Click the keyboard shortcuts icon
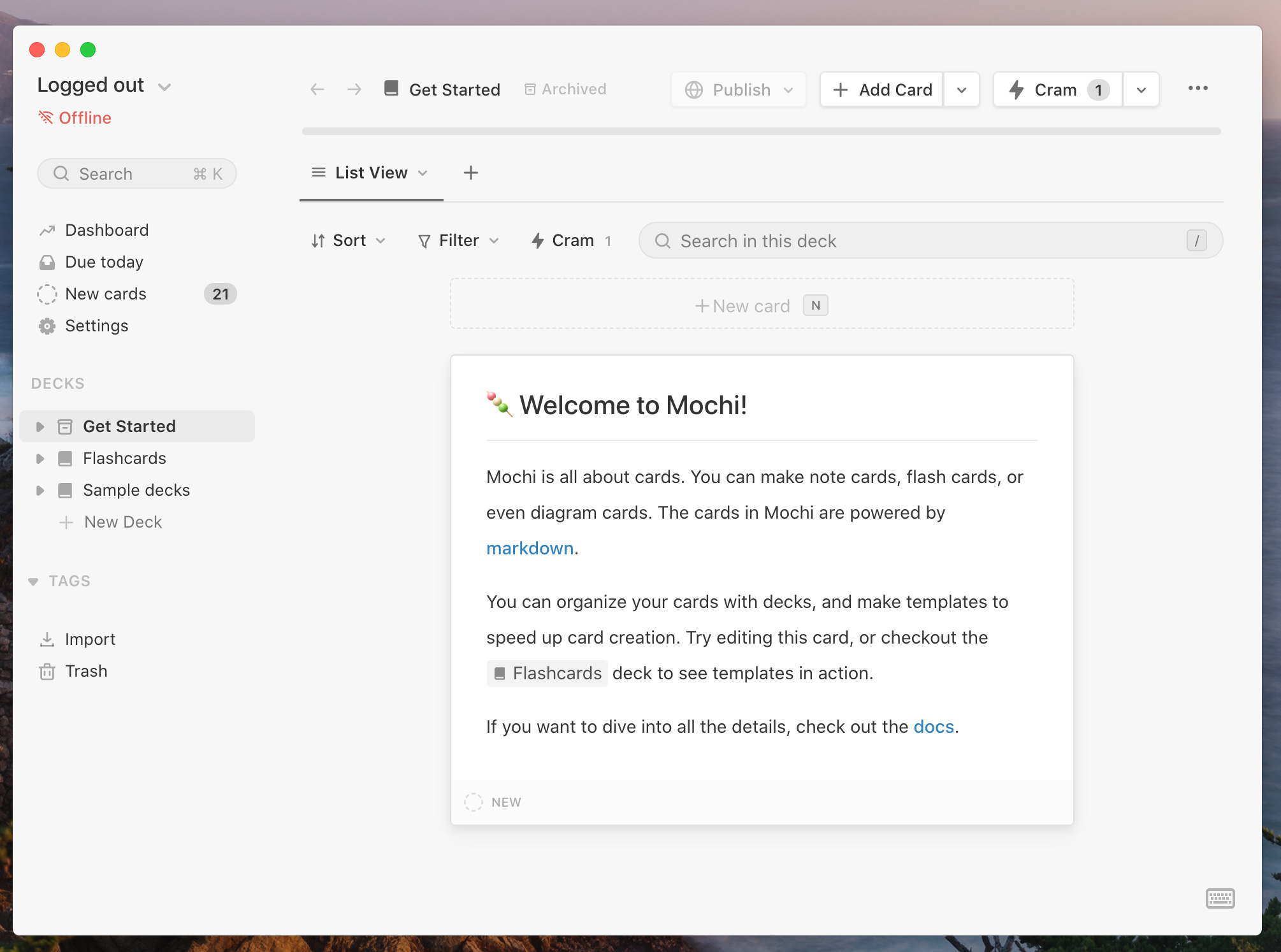This screenshot has height=952, width=1281. pos(1220,898)
